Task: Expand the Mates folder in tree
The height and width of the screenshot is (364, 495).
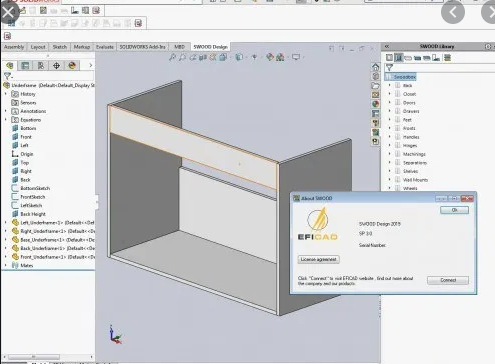Action: coord(5,265)
